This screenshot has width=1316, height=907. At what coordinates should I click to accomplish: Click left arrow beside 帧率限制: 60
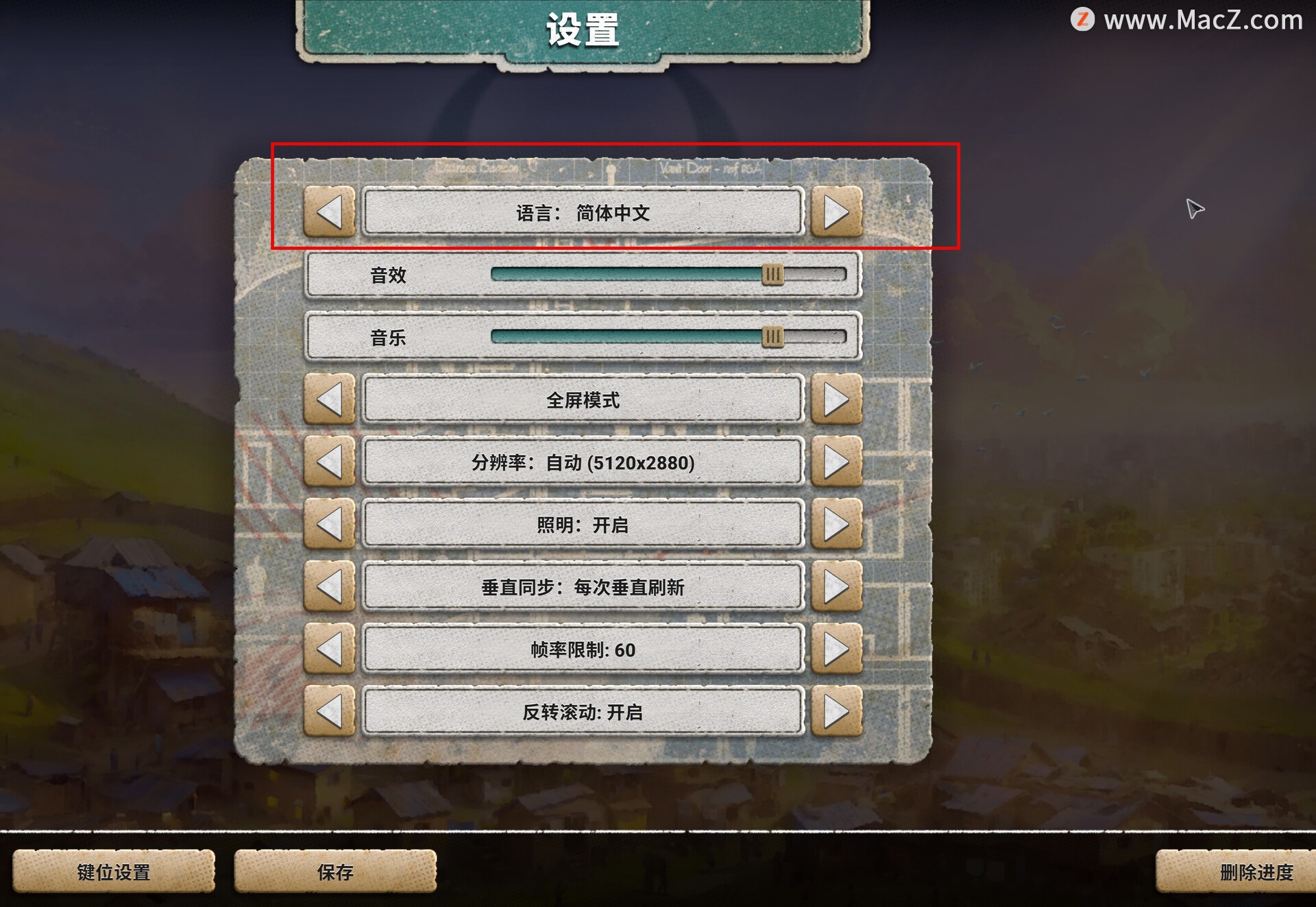tap(330, 649)
